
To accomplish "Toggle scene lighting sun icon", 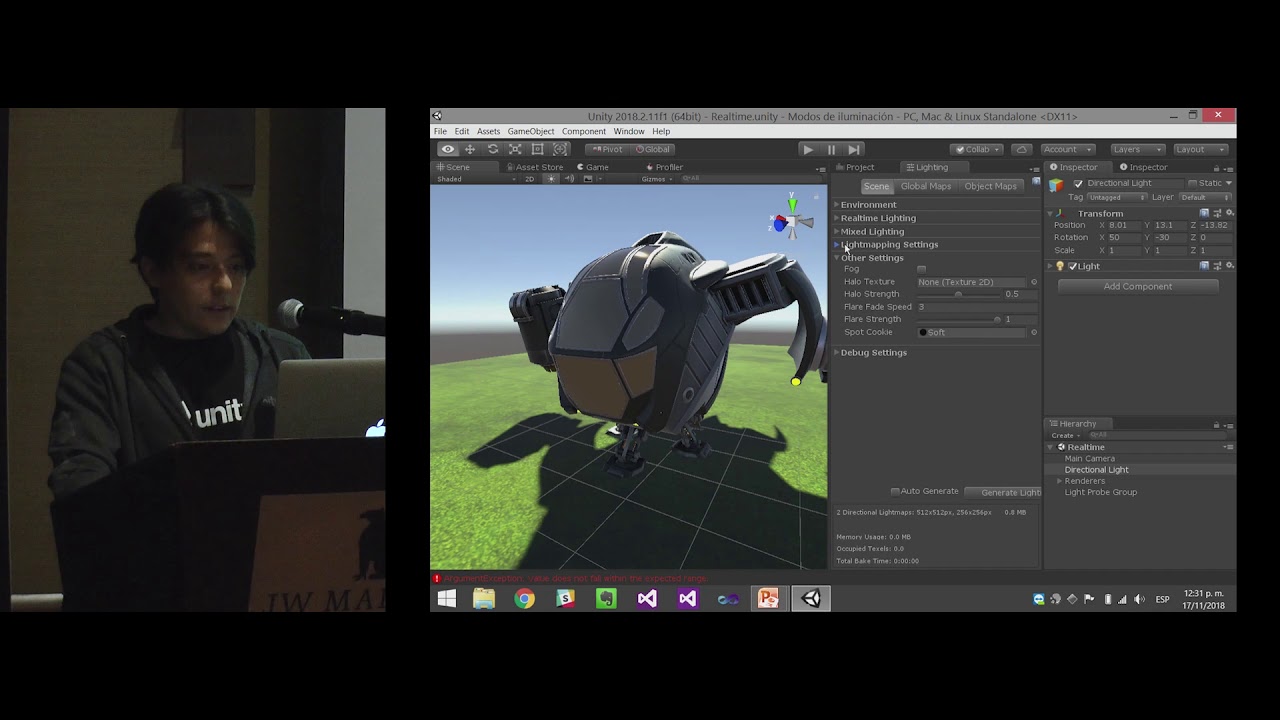I will tap(551, 179).
